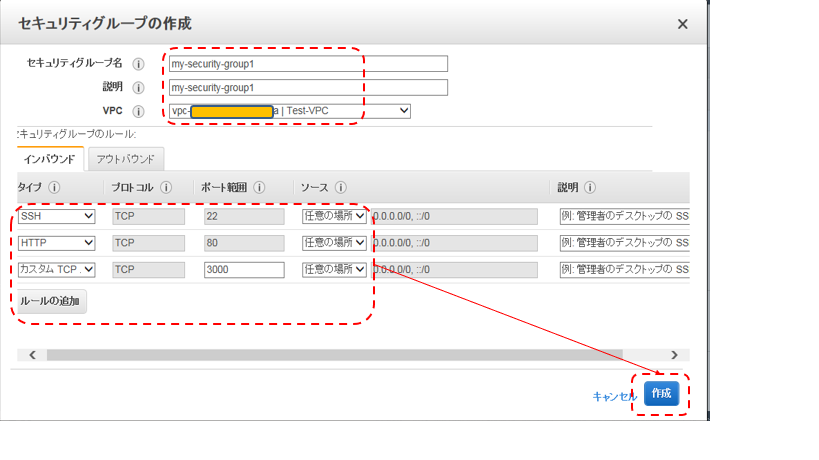The height and width of the screenshot is (460, 819).
Task: Click right arrow of horizontal scrollbar
Action: pos(674,355)
